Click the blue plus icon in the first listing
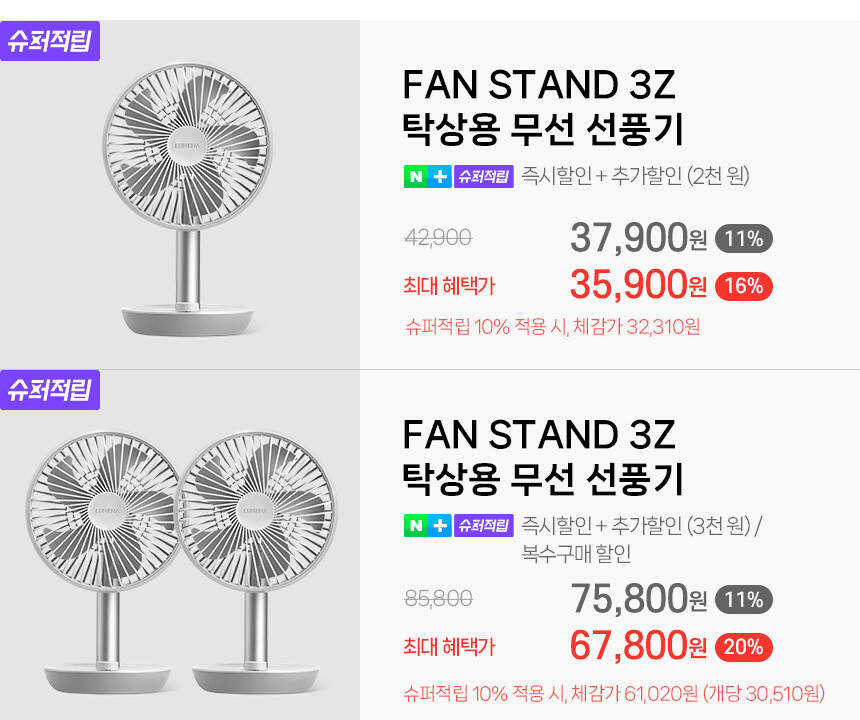 point(439,177)
